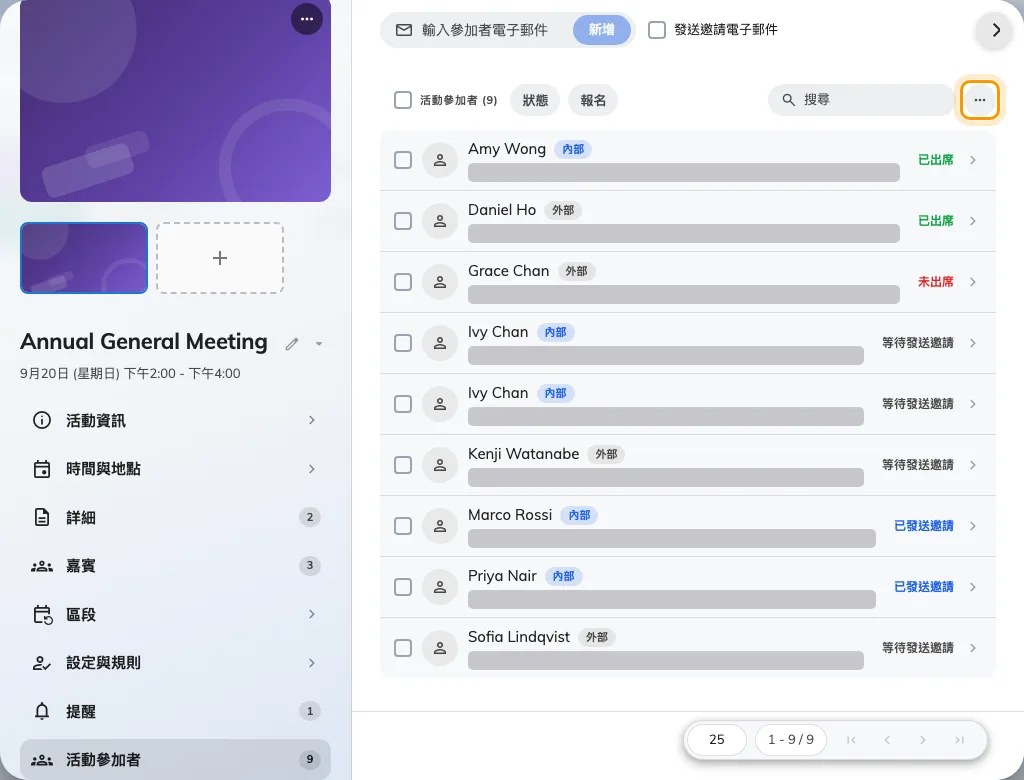Open the 25 page size selector
The image size is (1024, 780).
(x=716, y=739)
